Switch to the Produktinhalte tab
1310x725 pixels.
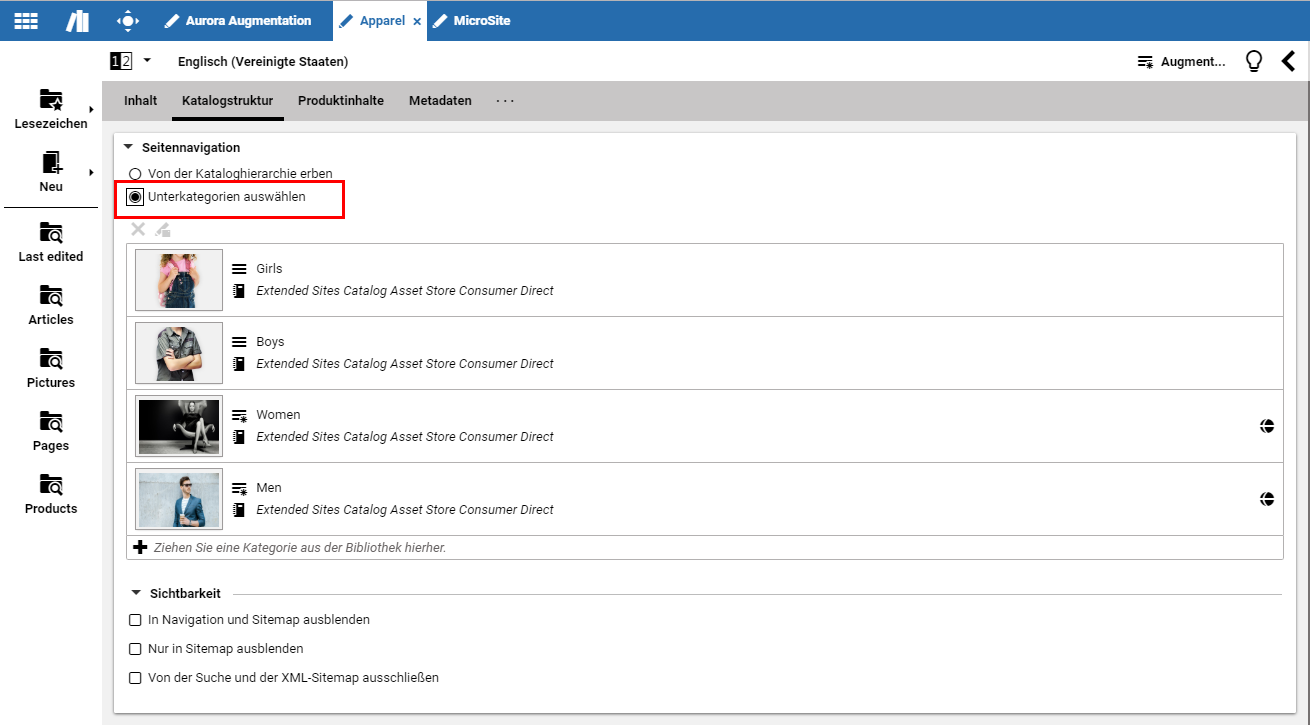point(340,101)
